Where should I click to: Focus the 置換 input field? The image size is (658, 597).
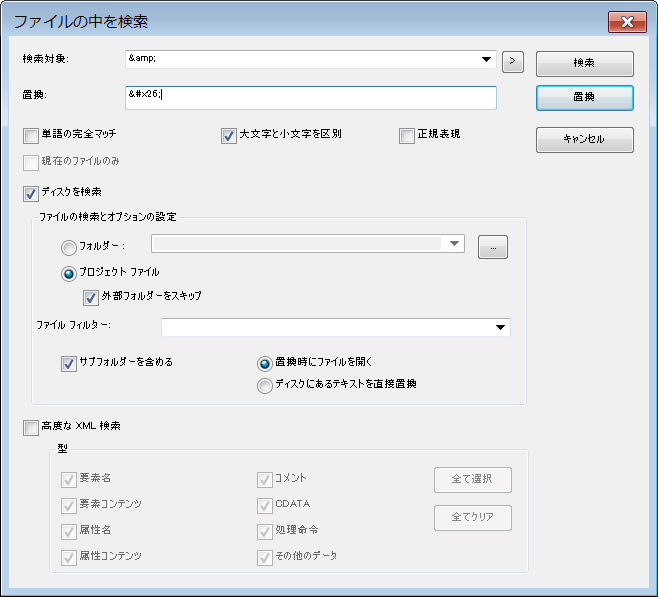[x=311, y=98]
